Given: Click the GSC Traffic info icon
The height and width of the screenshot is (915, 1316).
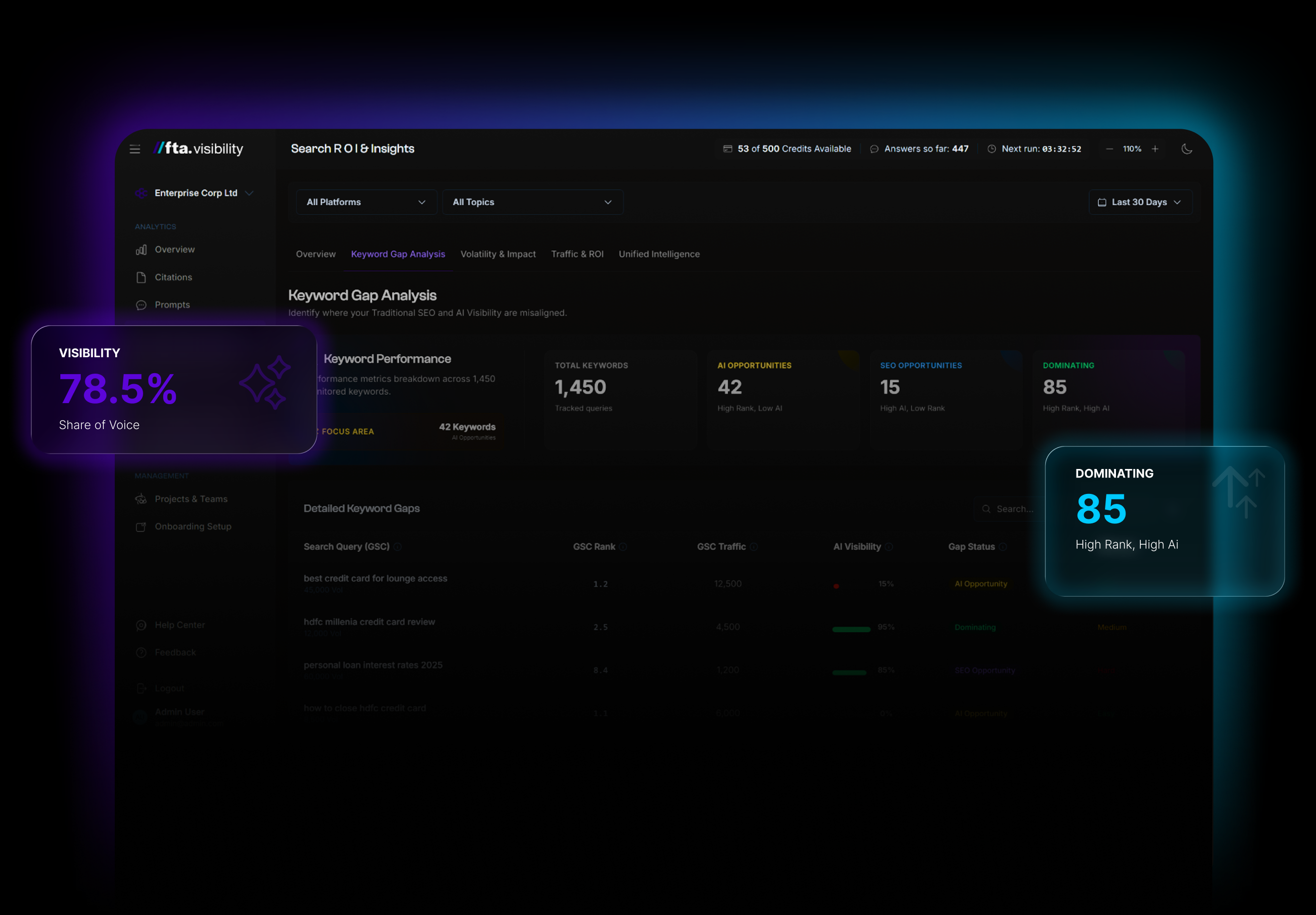Looking at the screenshot, I should coord(754,547).
